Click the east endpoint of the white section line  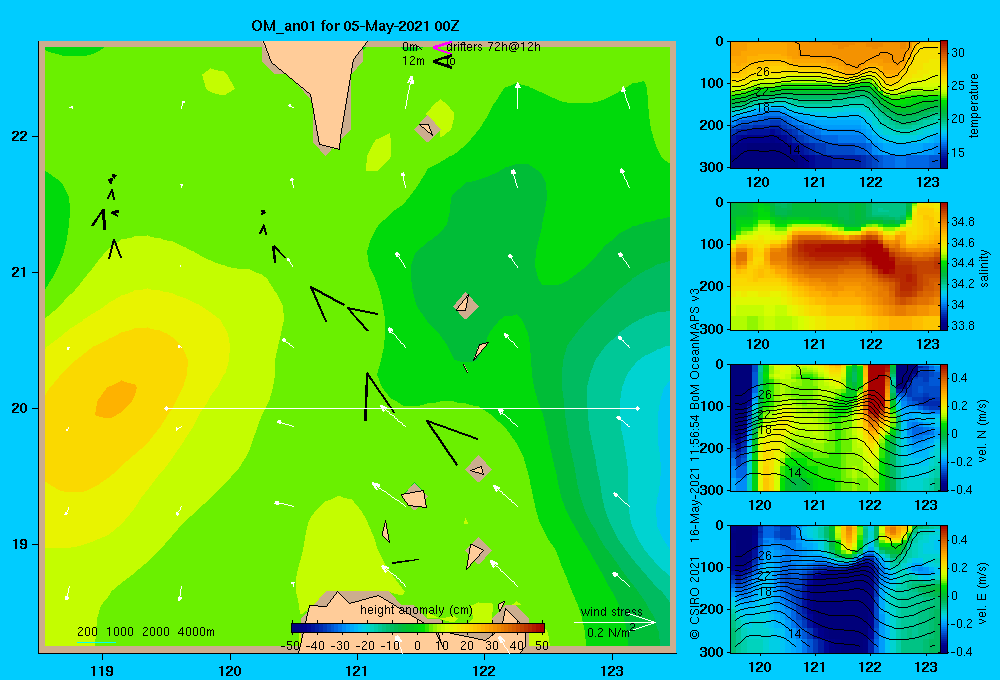click(x=638, y=408)
